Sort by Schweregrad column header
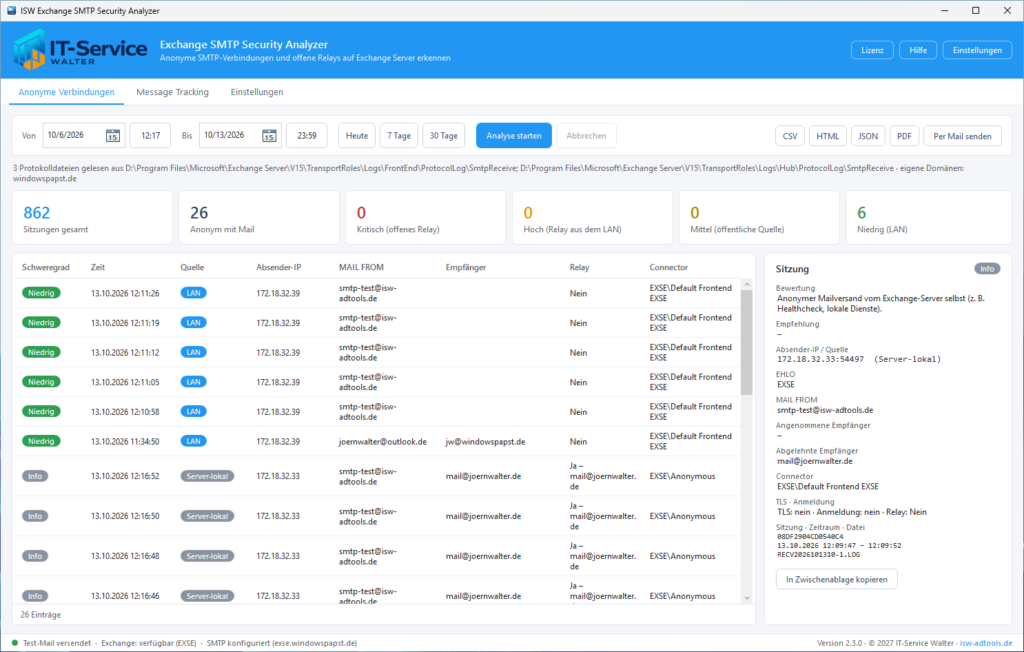The image size is (1024, 652). click(x=46, y=267)
